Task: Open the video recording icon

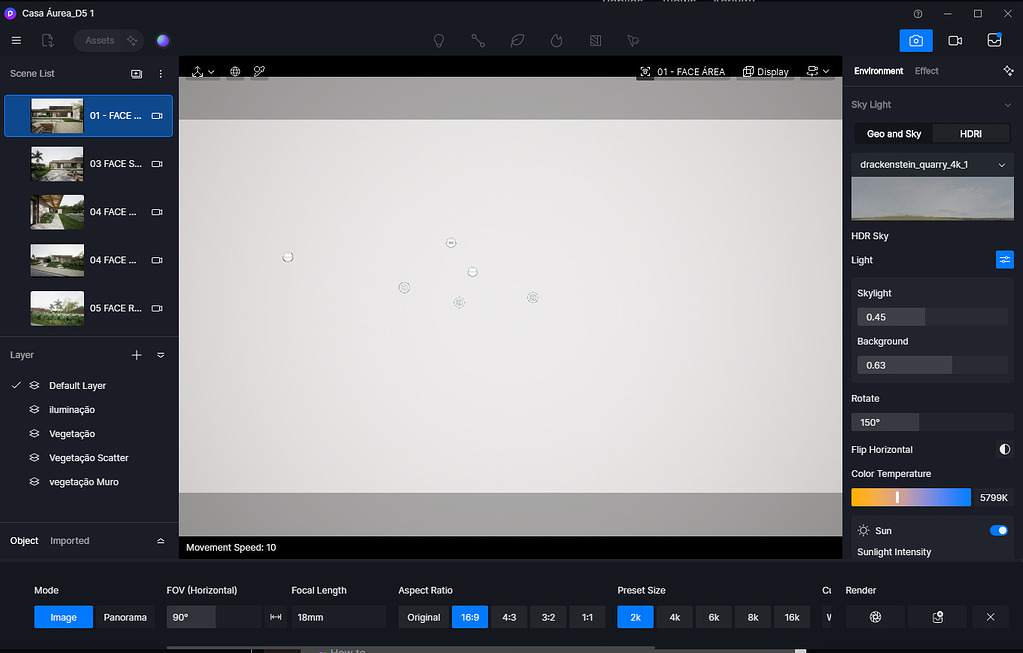Action: [954, 40]
